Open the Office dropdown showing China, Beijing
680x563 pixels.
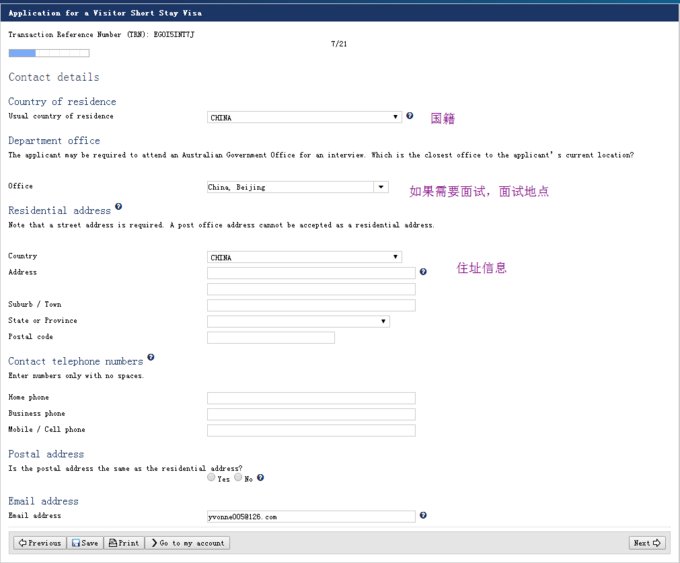[x=298, y=187]
